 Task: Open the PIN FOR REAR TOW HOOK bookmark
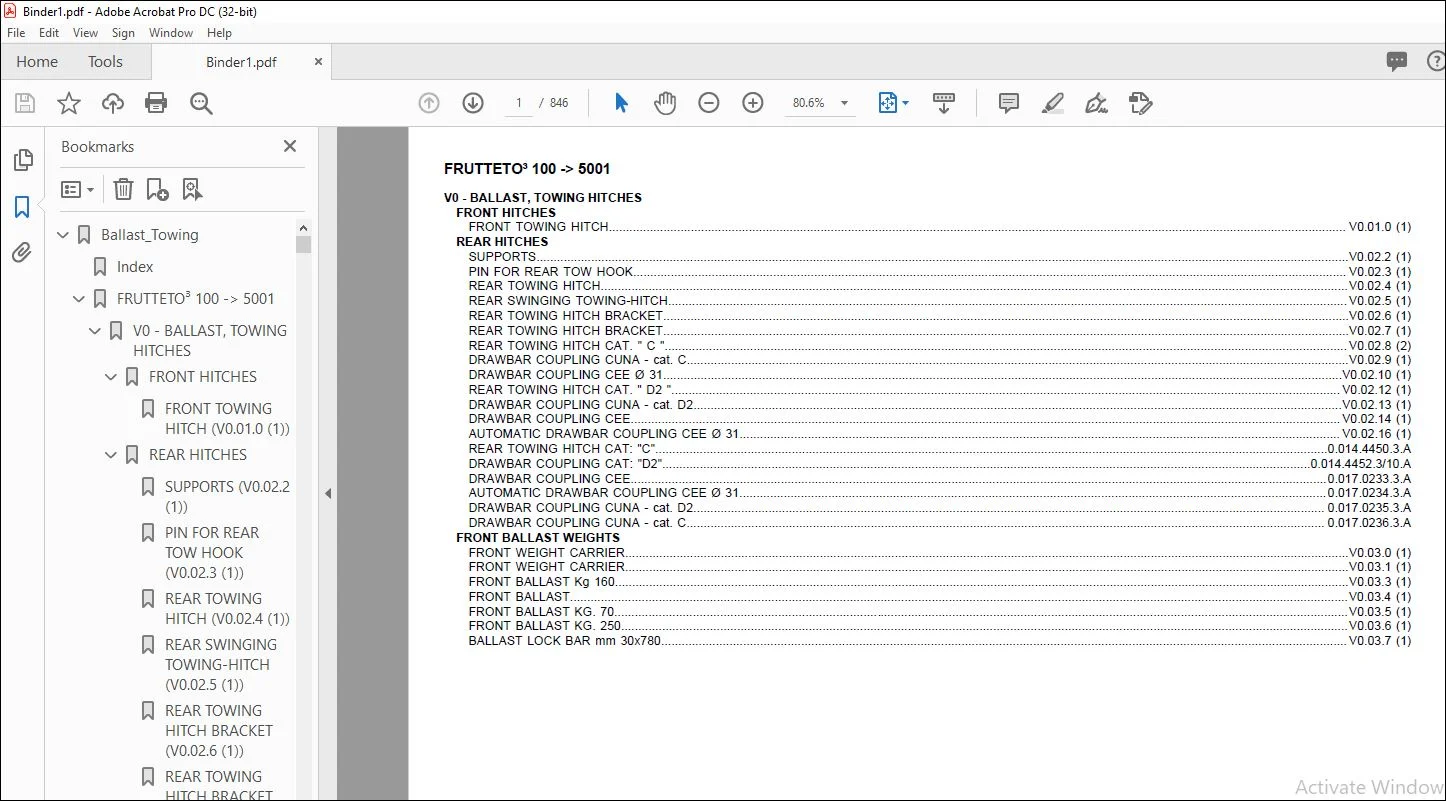point(212,553)
